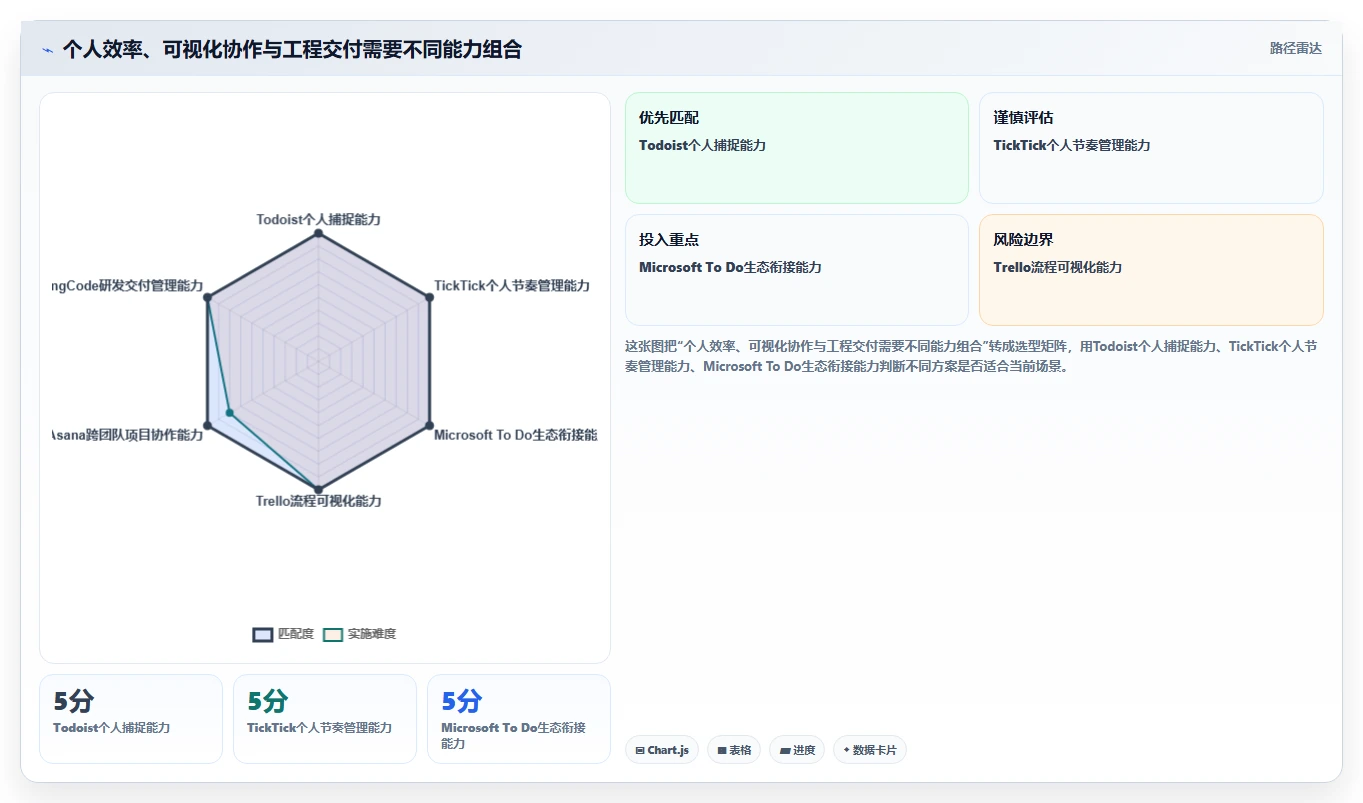1363x803 pixels.
Task: Select the 进度 tag chip
Action: [x=796, y=750]
